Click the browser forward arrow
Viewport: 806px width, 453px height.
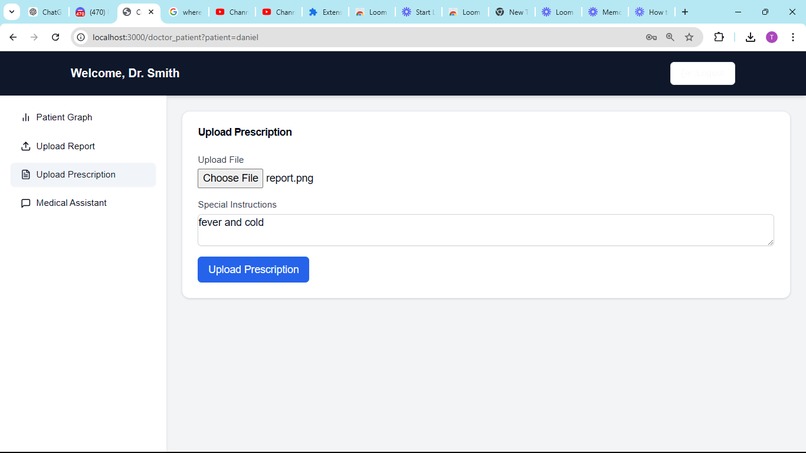tap(34, 37)
